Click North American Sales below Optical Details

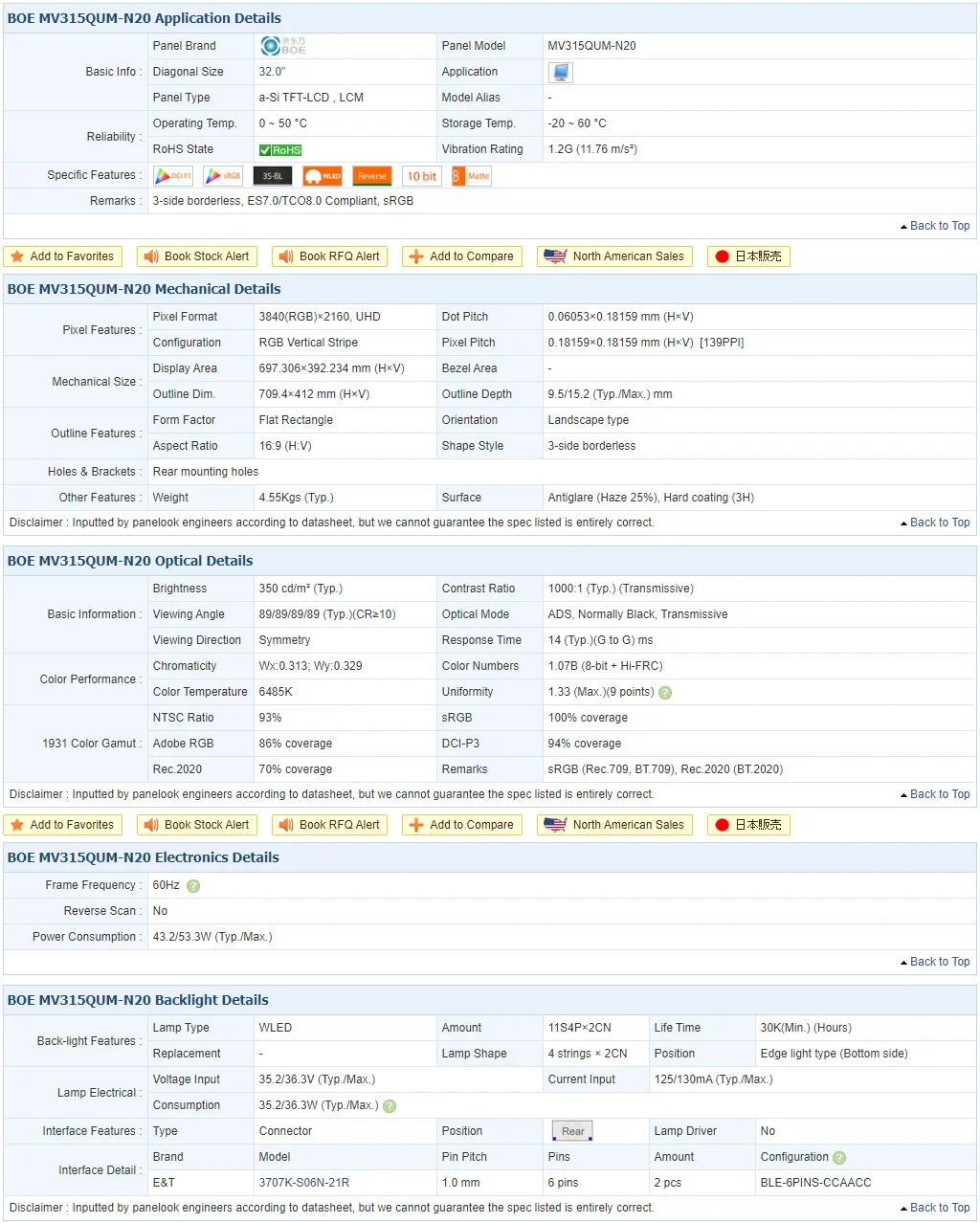(614, 825)
